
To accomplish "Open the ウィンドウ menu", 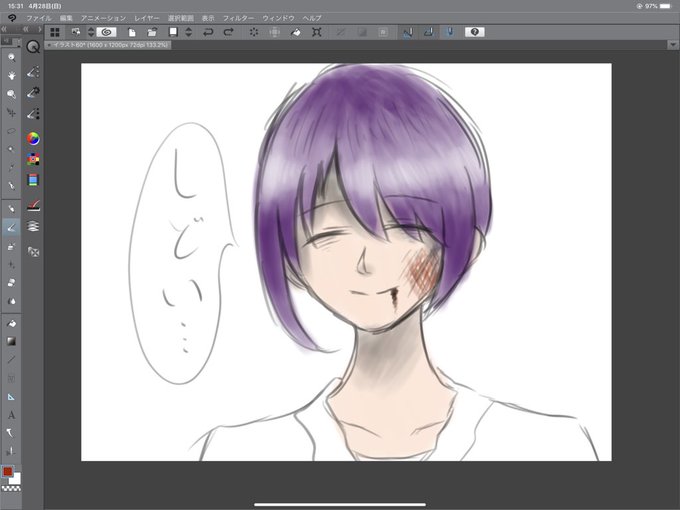I will 278,18.
